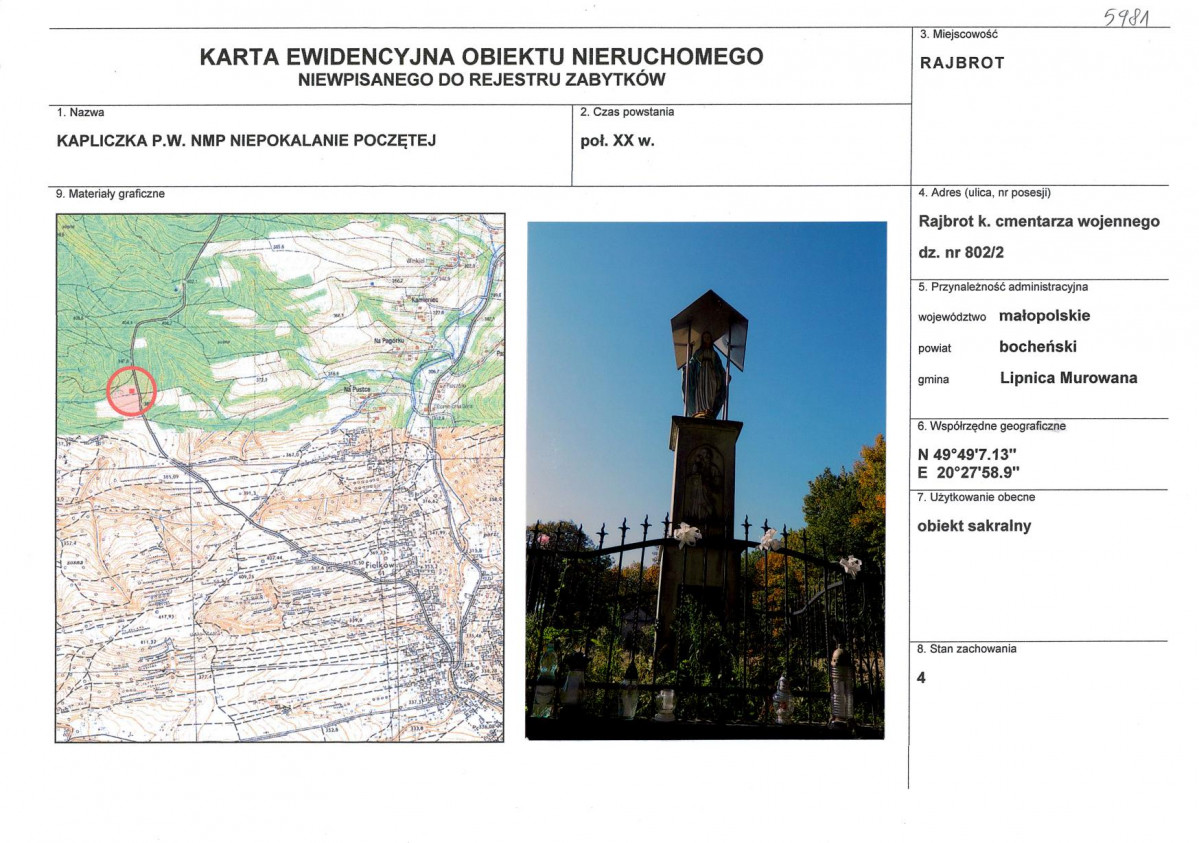The image size is (1199, 843).
Task: Click the value 'Lipnica Murowana'
Action: coord(1068,378)
